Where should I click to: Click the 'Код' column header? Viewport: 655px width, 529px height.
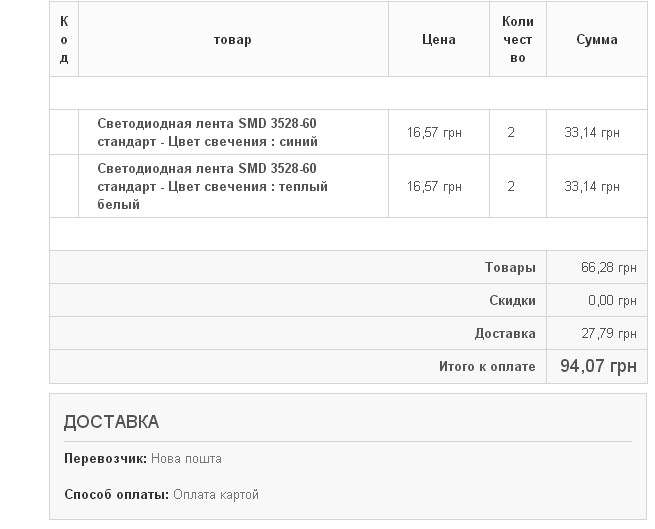pyautogui.click(x=64, y=40)
